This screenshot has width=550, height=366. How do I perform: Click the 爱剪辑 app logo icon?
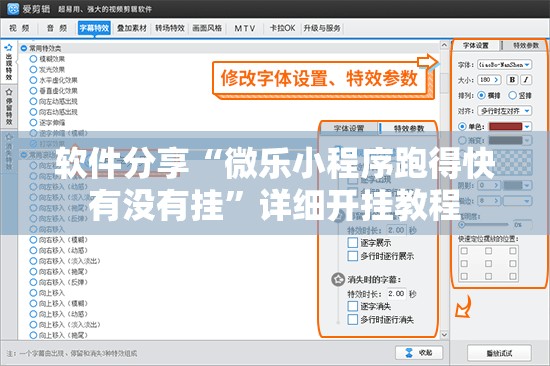[x=13, y=8]
